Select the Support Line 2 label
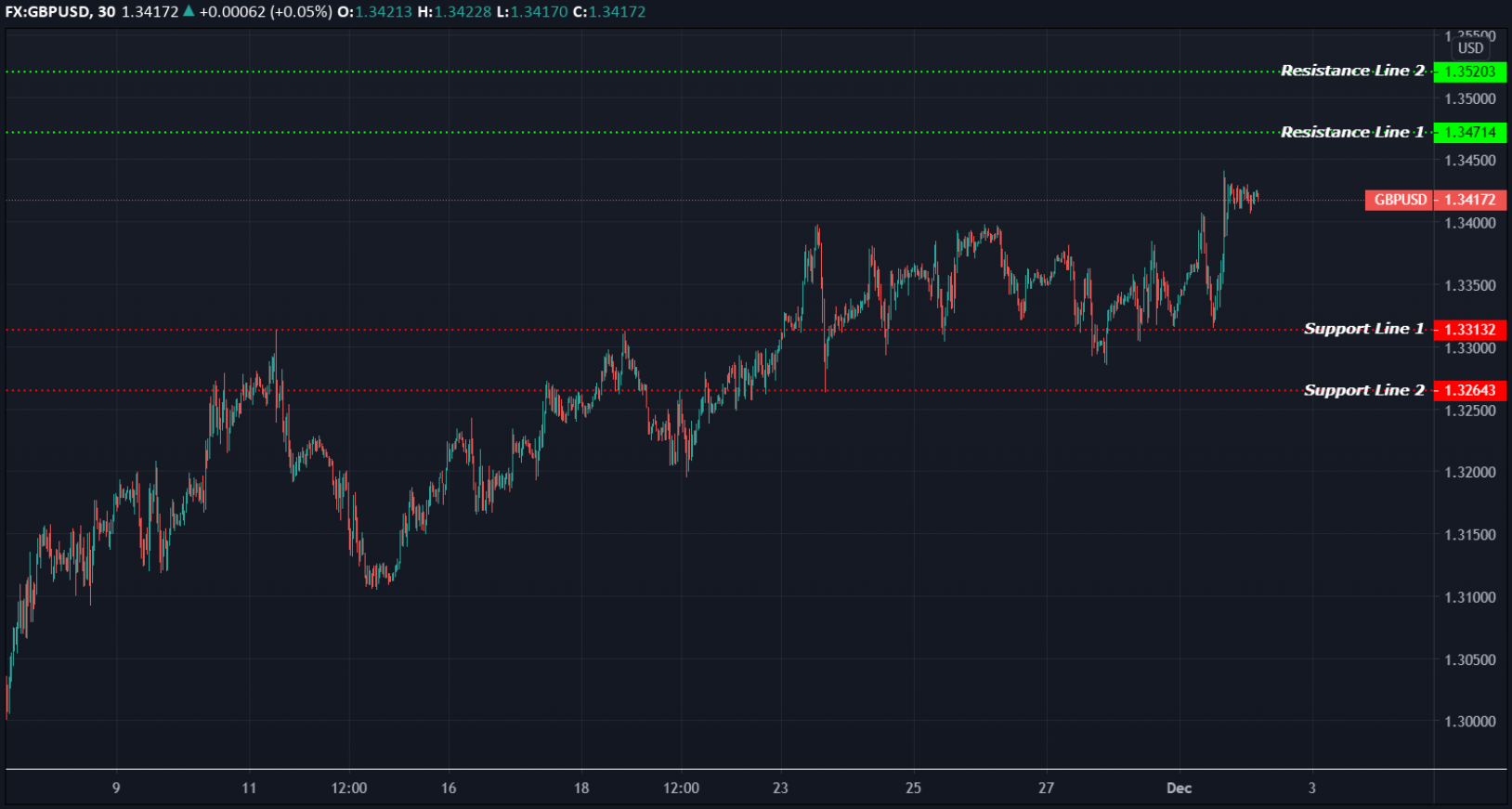1512x809 pixels. (x=1363, y=390)
